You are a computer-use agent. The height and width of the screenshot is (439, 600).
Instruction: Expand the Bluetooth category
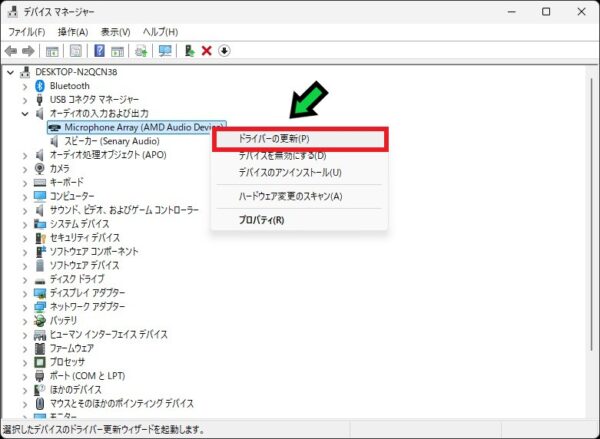tap(25, 86)
